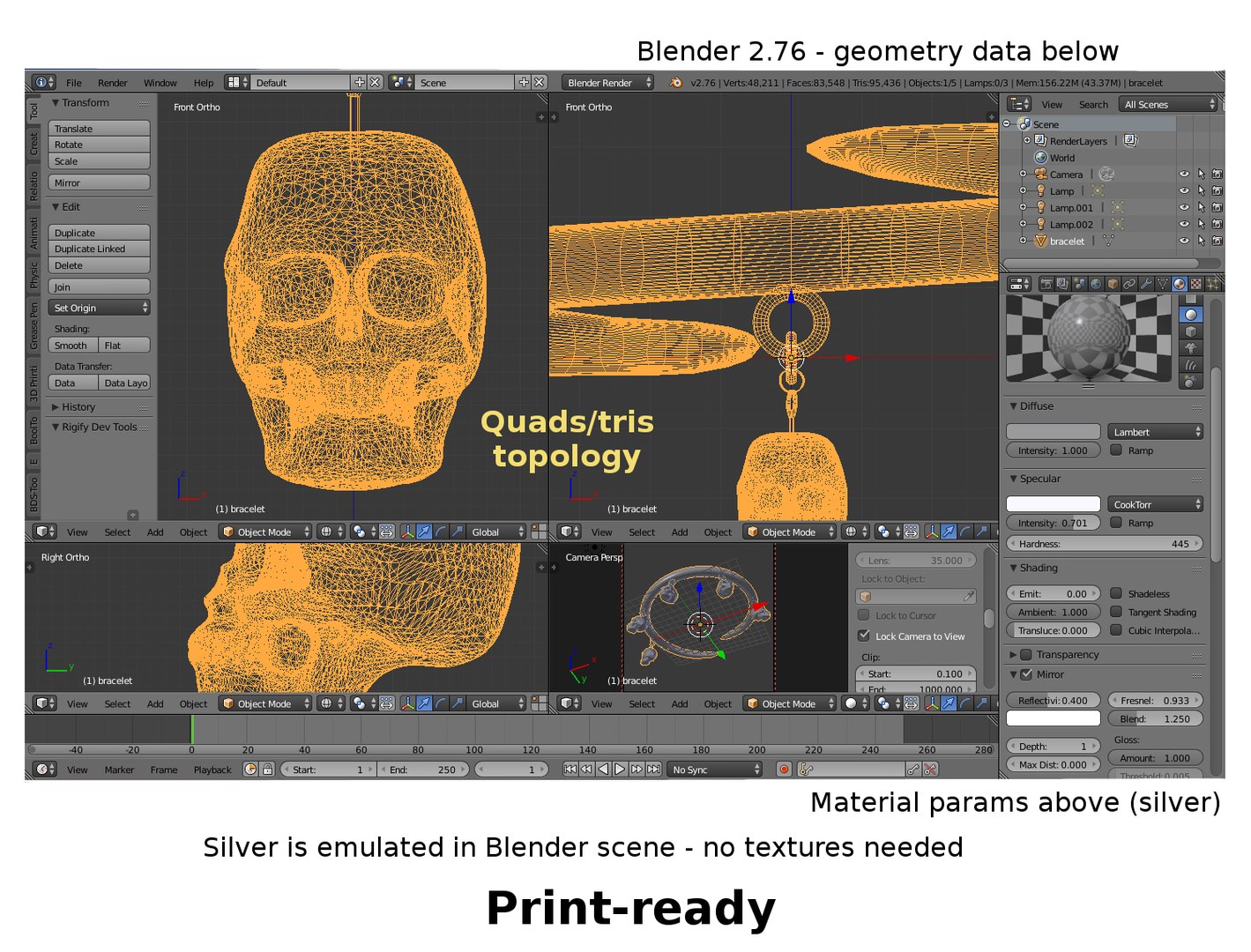The image size is (1251, 952).
Task: Open the Lambert diffuse shader dropdown
Action: [1156, 432]
